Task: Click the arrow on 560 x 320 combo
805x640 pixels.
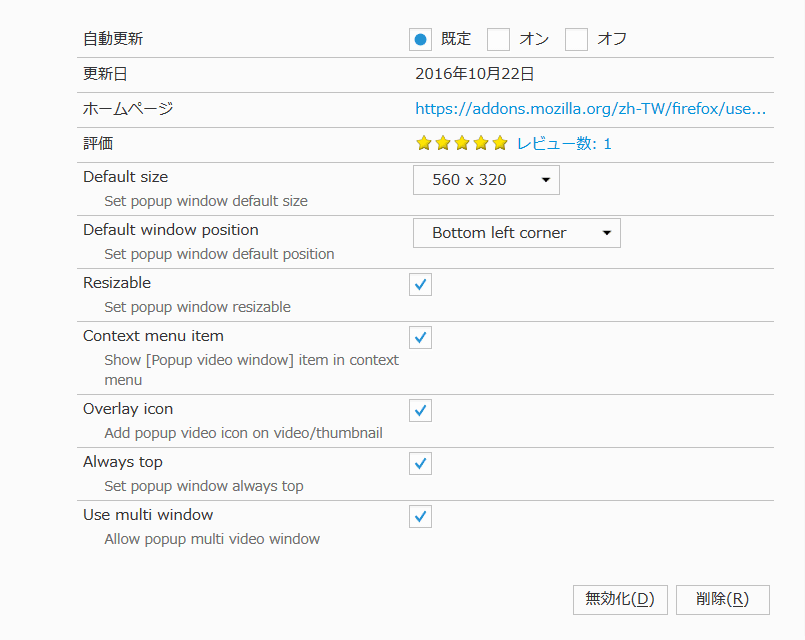Action: 546,180
